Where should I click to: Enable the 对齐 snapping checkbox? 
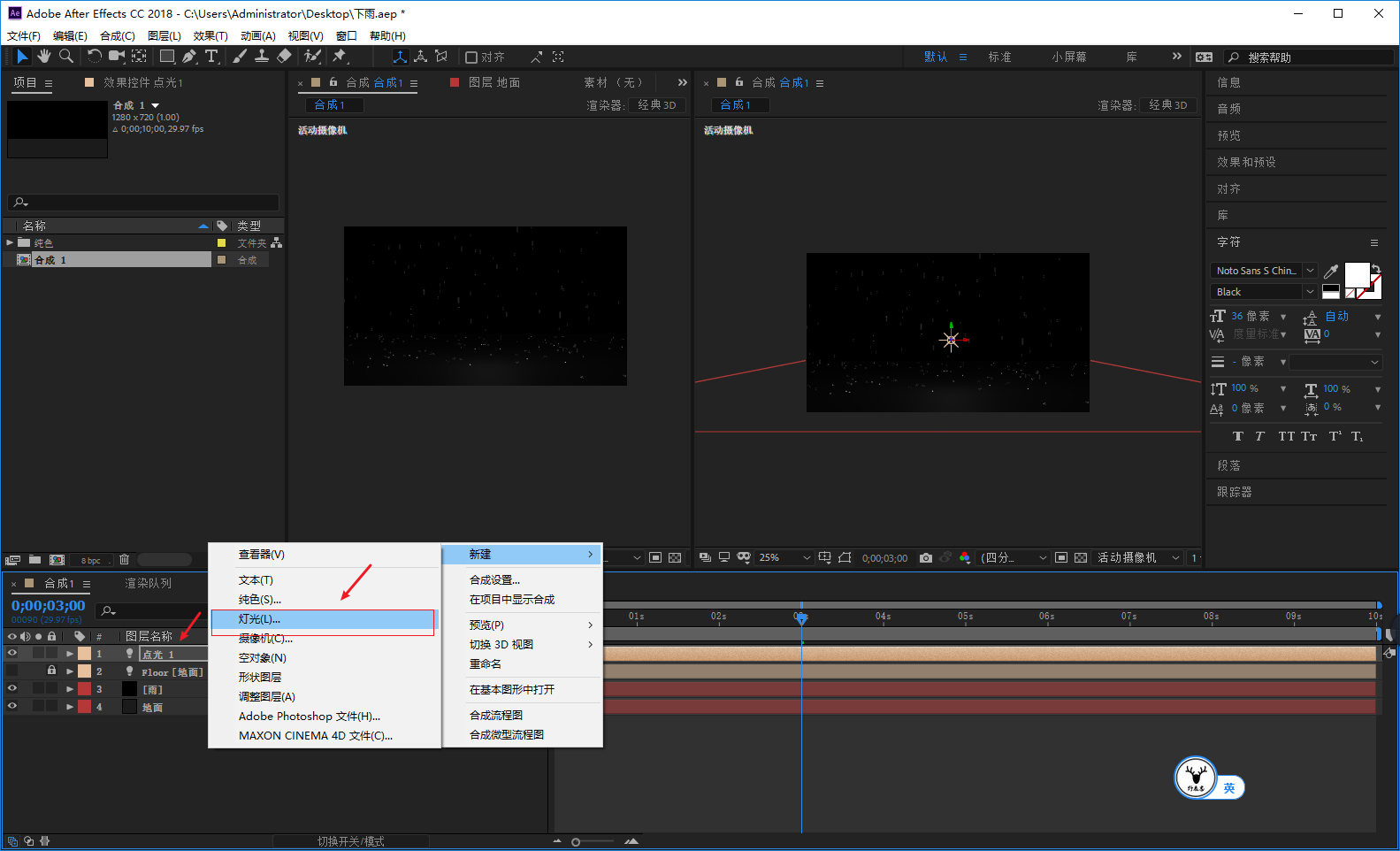click(471, 57)
